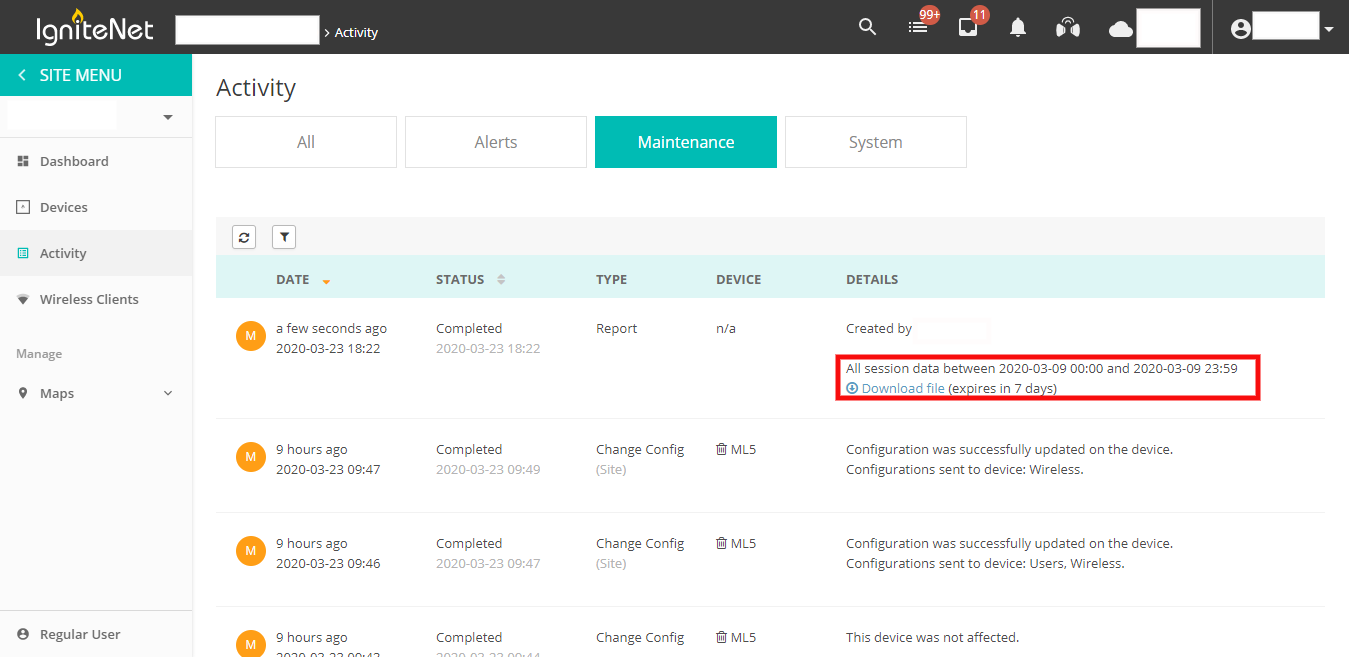Click the M avatar on the 09:47 row
Image resolution: width=1349 pixels, height=657 pixels.
250,458
